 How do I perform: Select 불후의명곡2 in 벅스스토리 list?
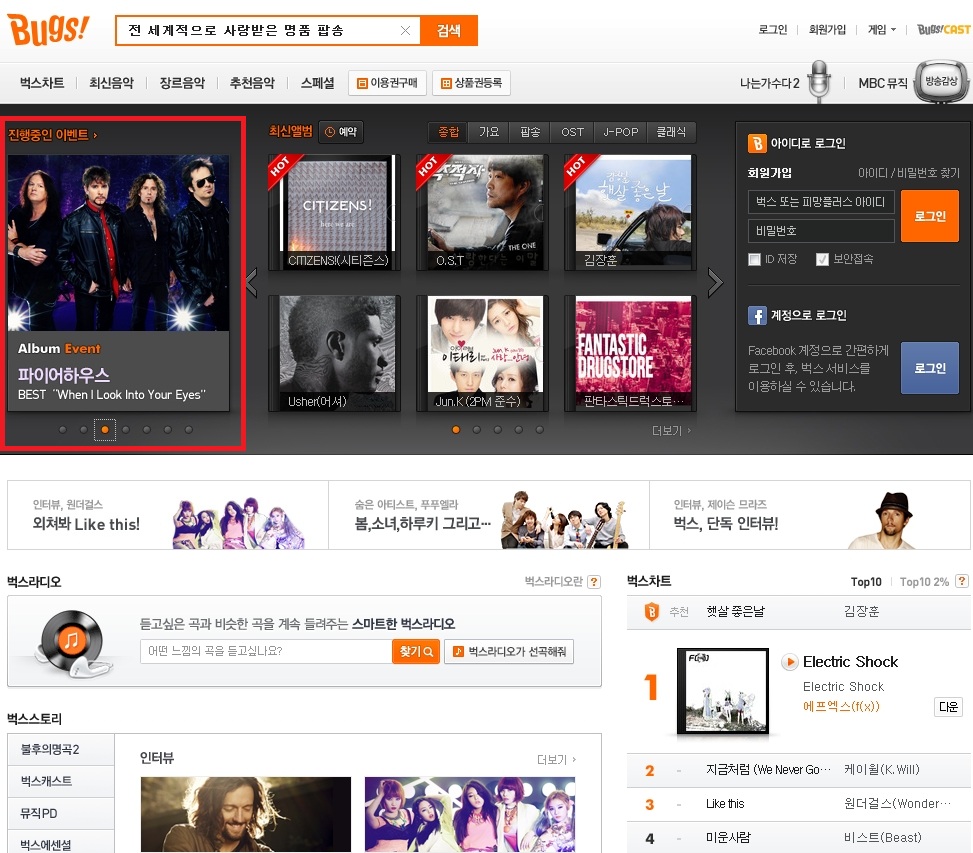click(61, 749)
